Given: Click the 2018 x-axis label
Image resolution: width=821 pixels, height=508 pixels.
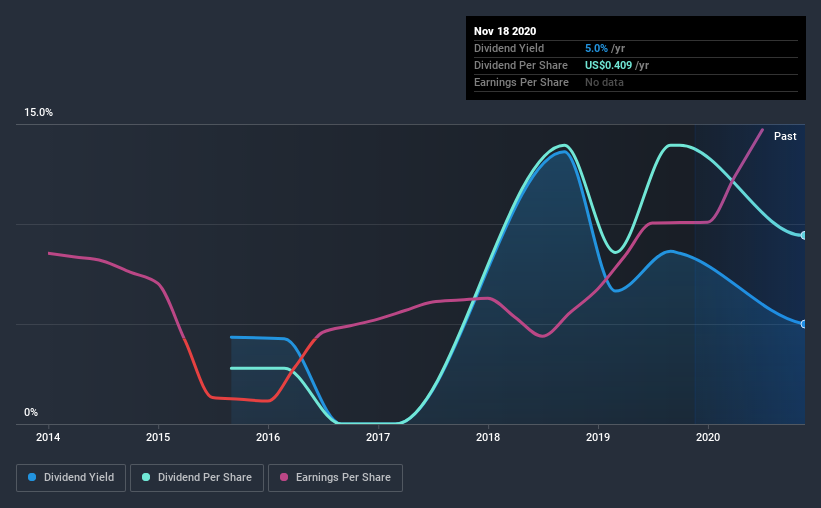Looking at the screenshot, I should [488, 437].
